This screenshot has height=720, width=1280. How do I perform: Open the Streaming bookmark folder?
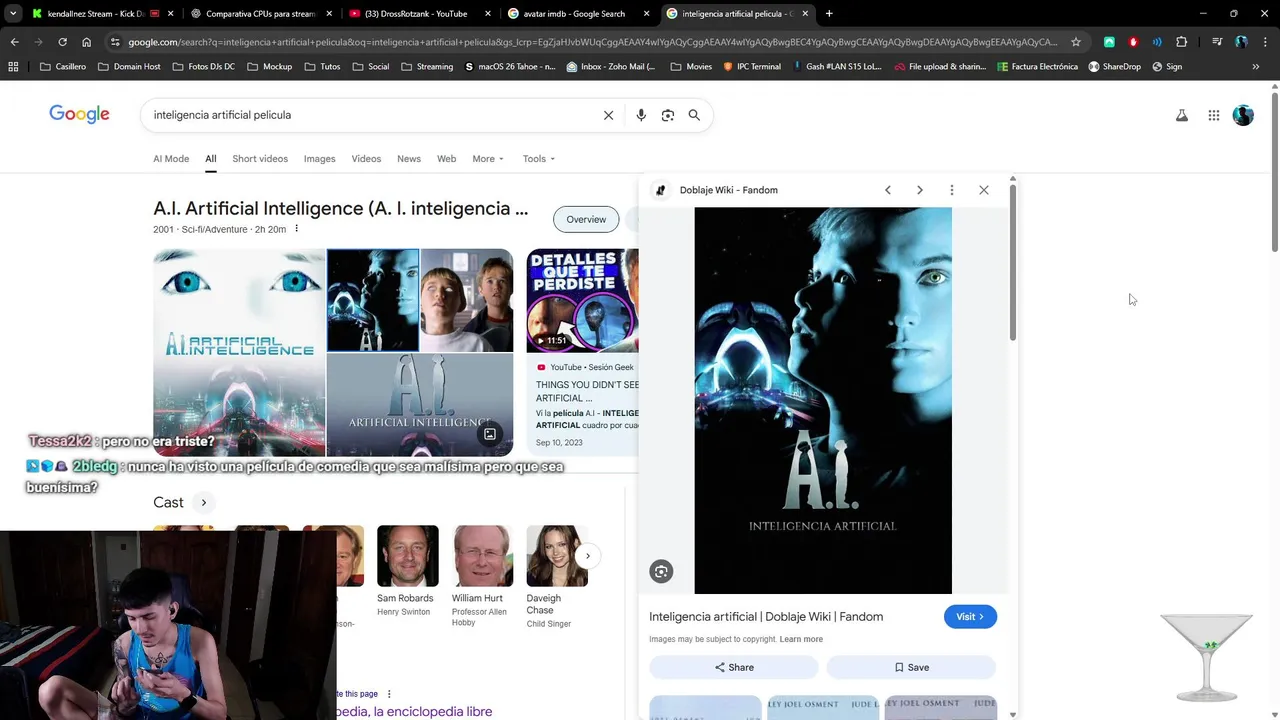[426, 67]
